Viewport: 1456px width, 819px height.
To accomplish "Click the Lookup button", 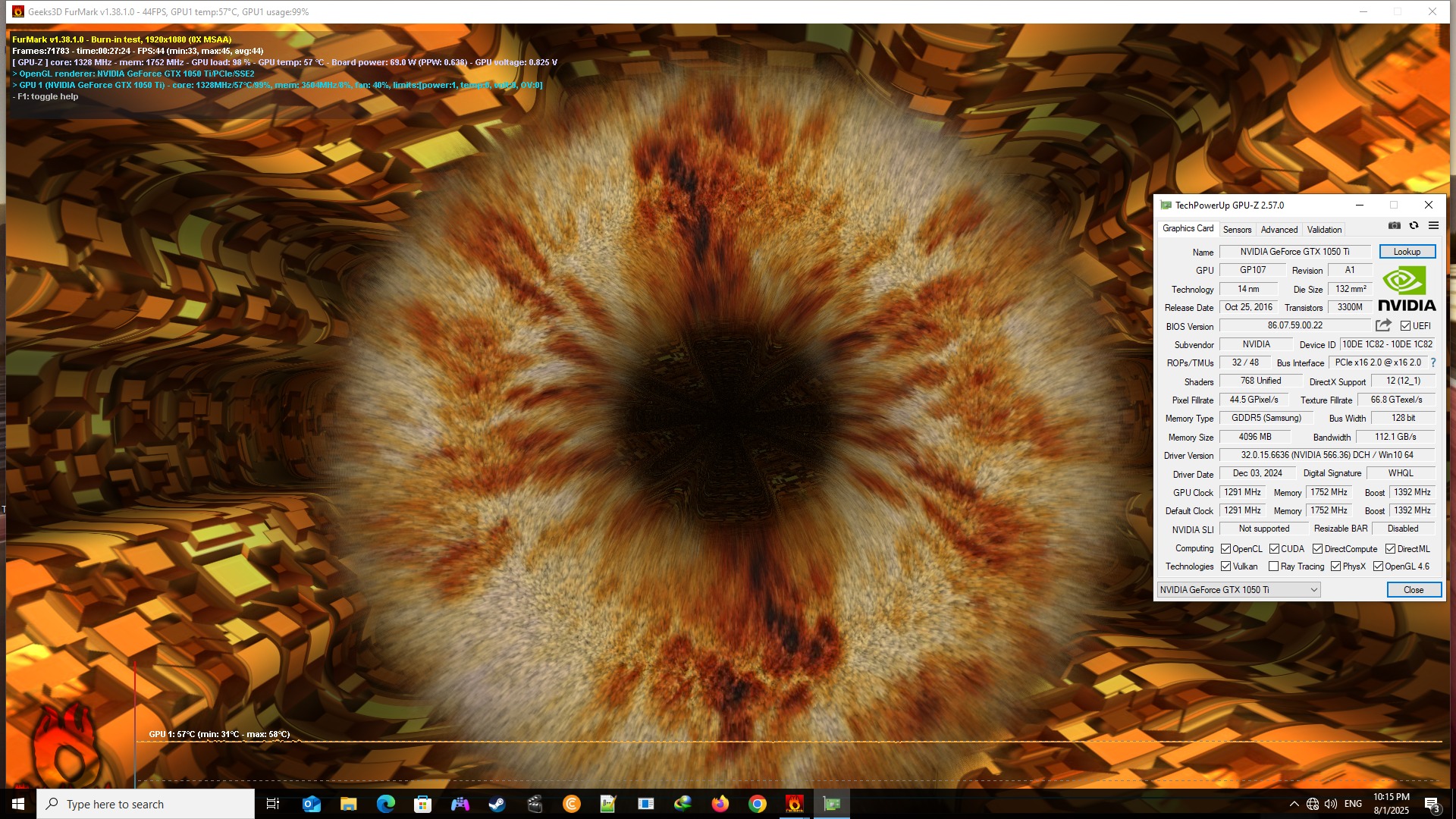I will pos(1407,252).
